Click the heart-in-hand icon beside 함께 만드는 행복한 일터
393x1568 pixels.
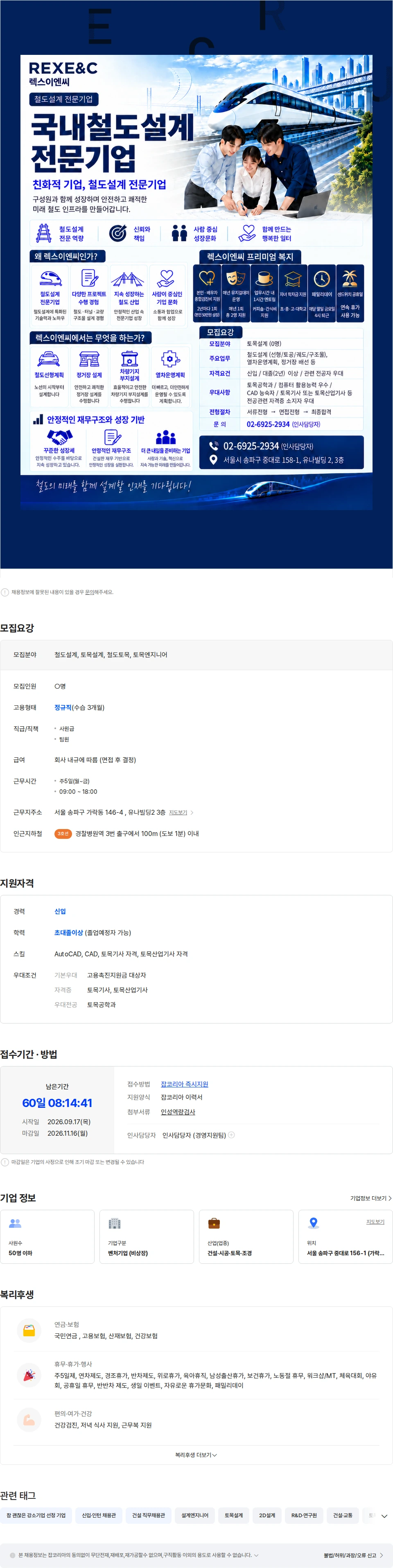[247, 233]
